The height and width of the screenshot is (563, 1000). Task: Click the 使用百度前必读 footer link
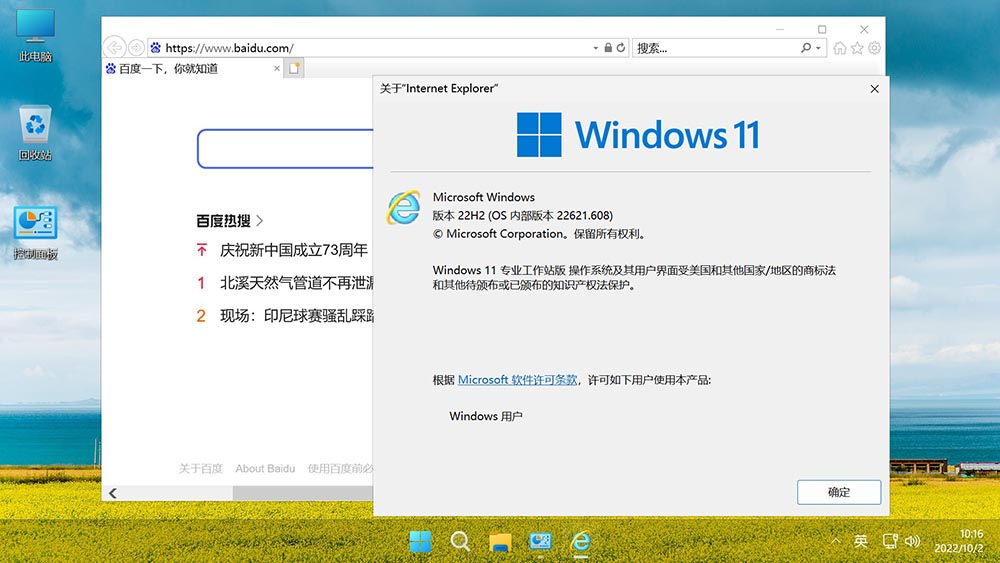pos(341,469)
